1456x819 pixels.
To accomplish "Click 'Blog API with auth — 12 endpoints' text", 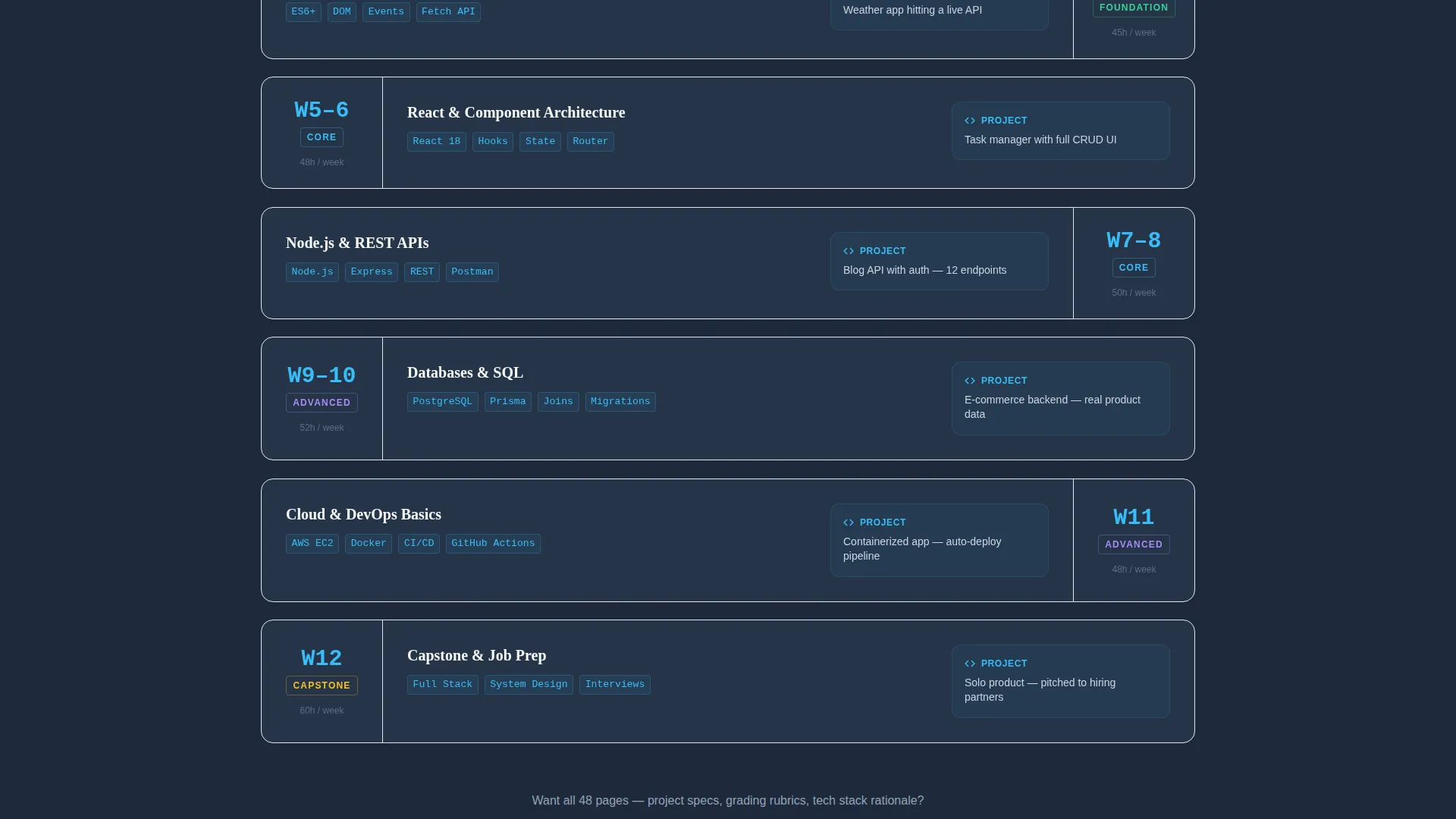I will [x=925, y=270].
